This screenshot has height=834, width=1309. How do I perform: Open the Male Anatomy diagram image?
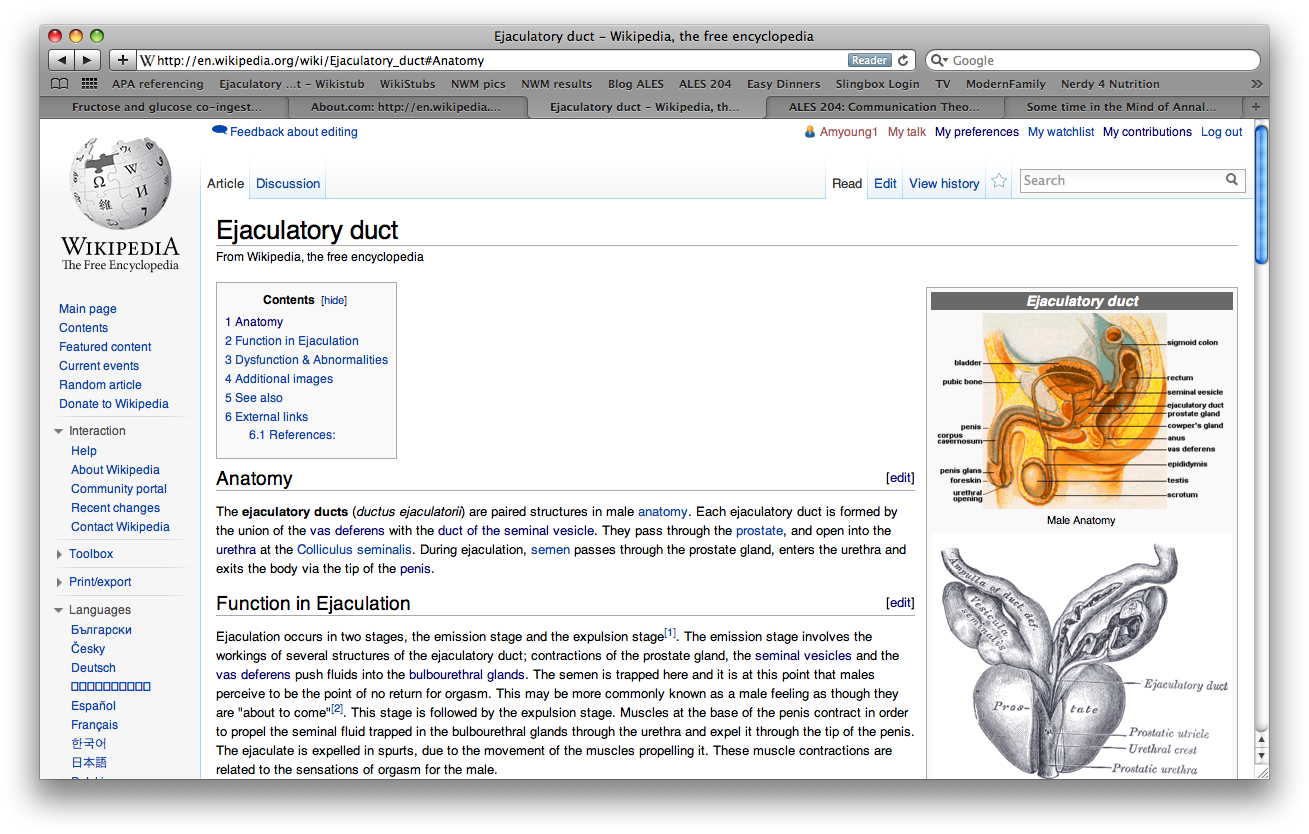[x=1081, y=411]
